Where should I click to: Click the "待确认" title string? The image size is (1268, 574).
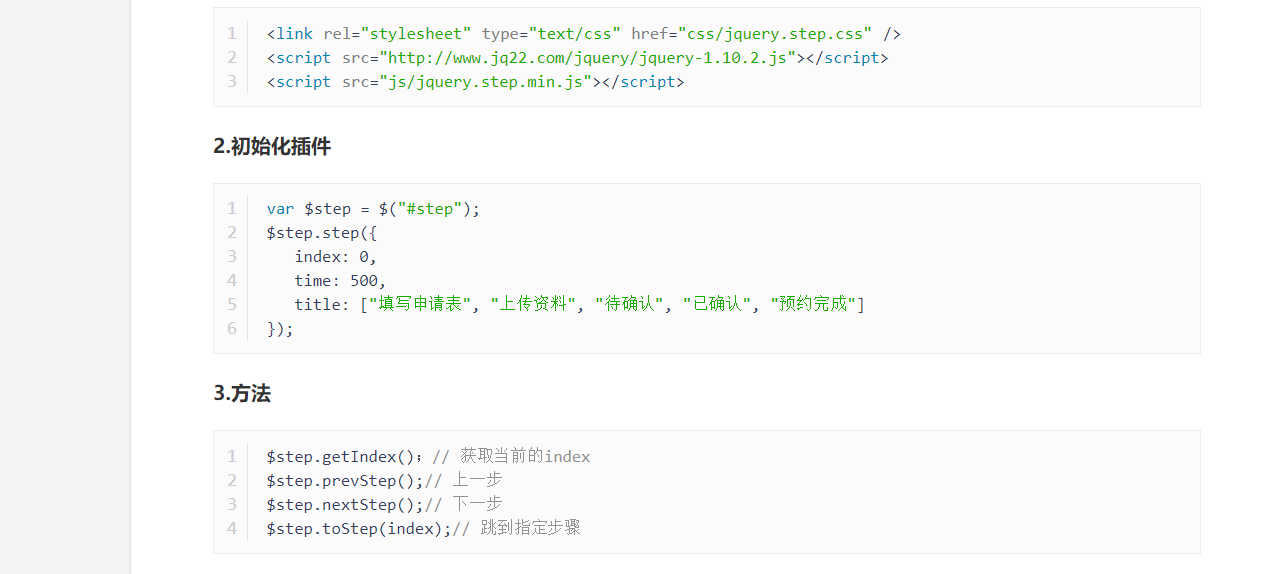tap(629, 305)
